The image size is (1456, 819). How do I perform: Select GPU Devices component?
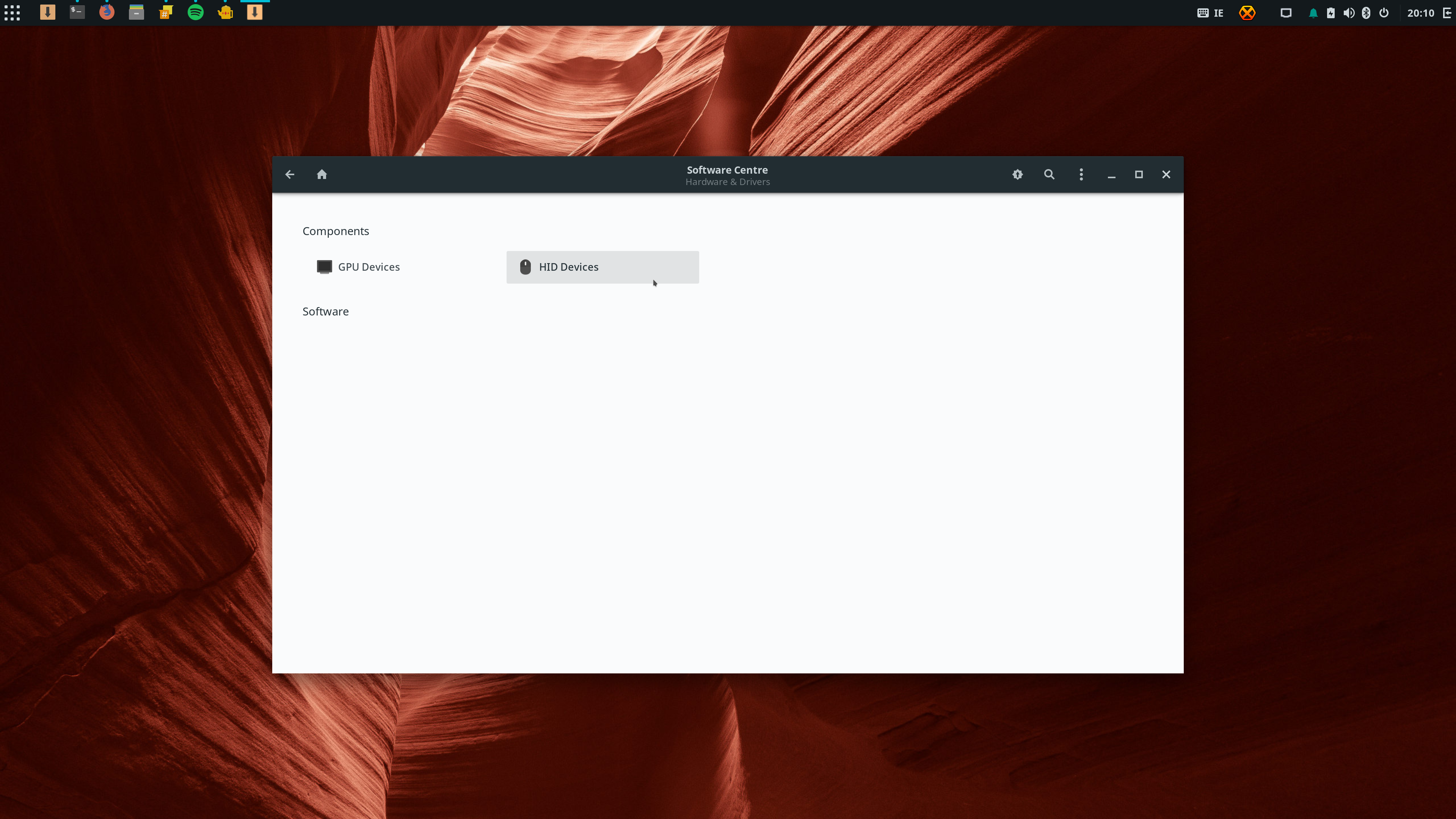point(401,267)
